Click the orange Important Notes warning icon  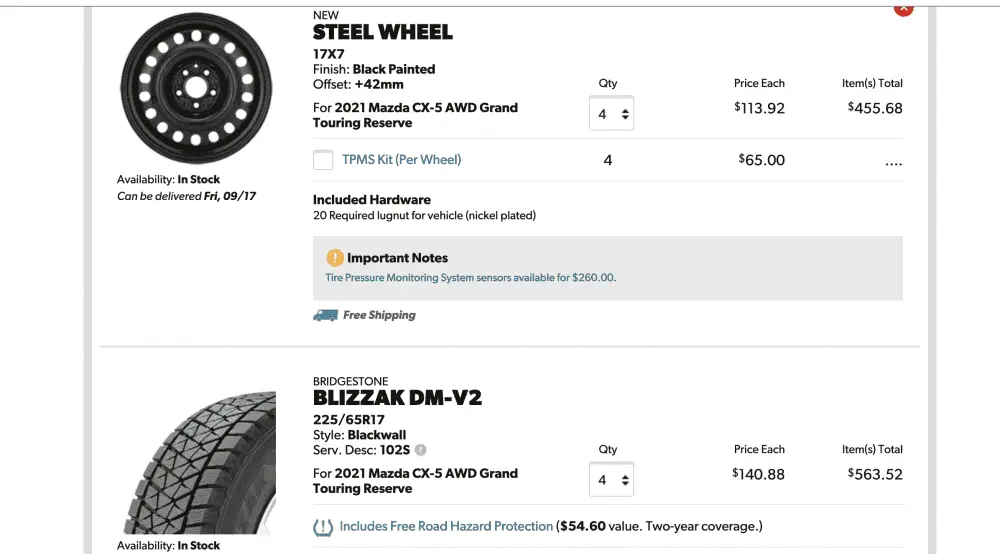pos(335,258)
